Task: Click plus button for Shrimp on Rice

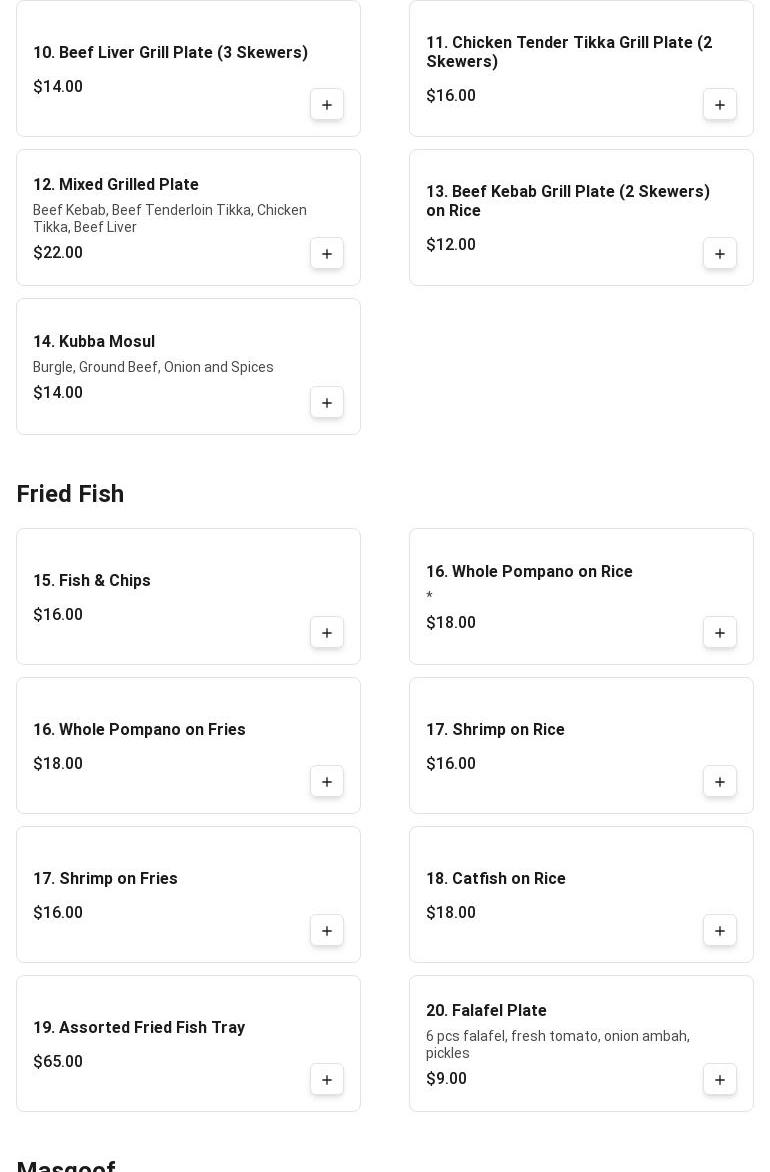Action: point(720,782)
